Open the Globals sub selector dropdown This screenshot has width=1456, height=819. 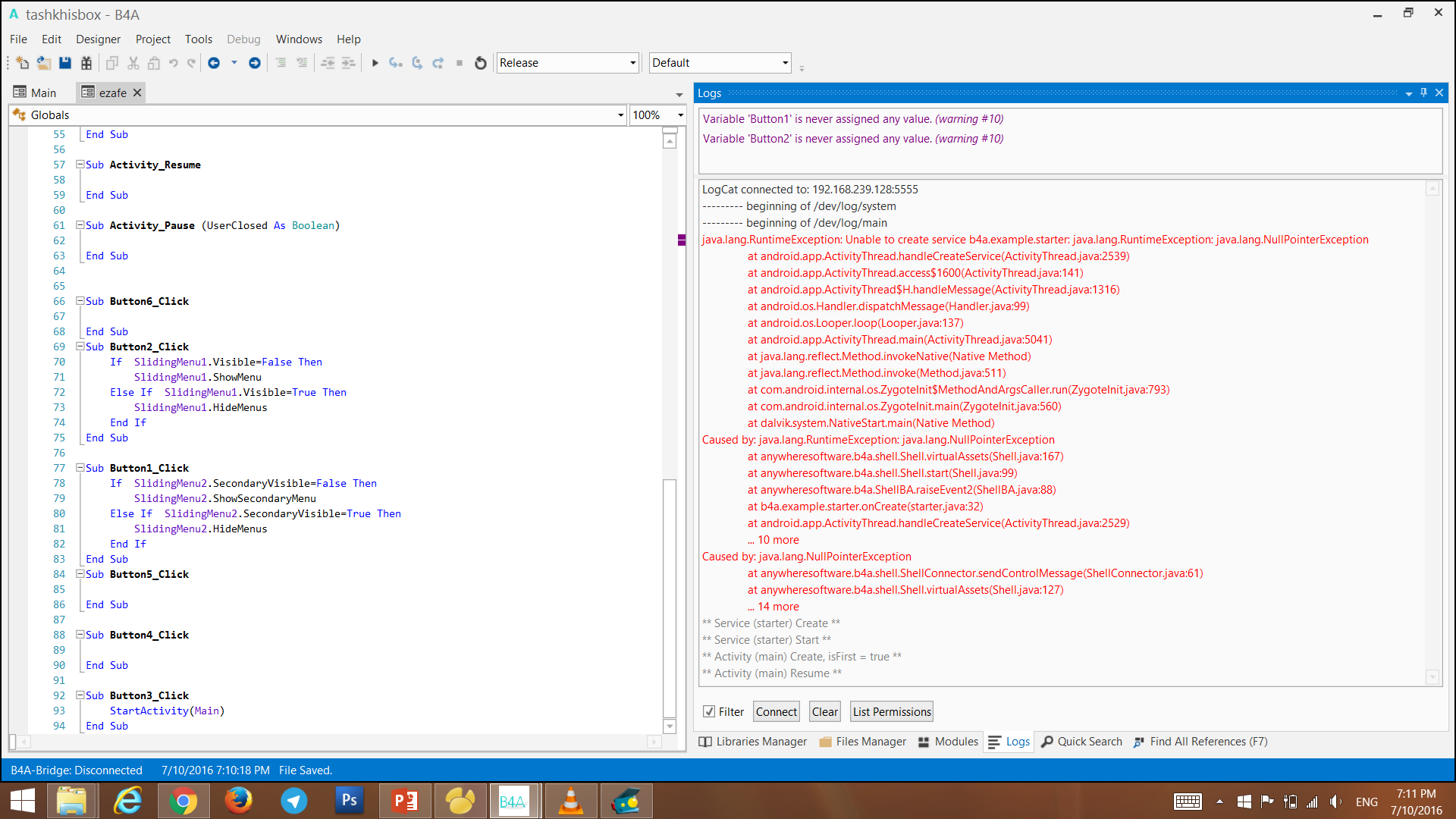[620, 115]
